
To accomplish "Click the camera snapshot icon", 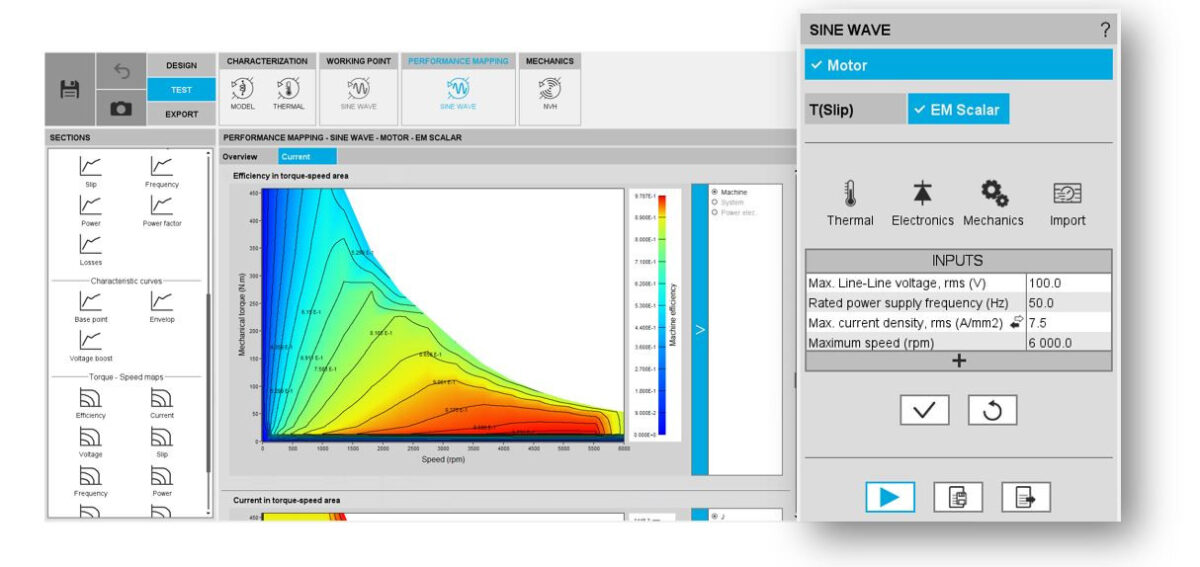I will 122,109.
